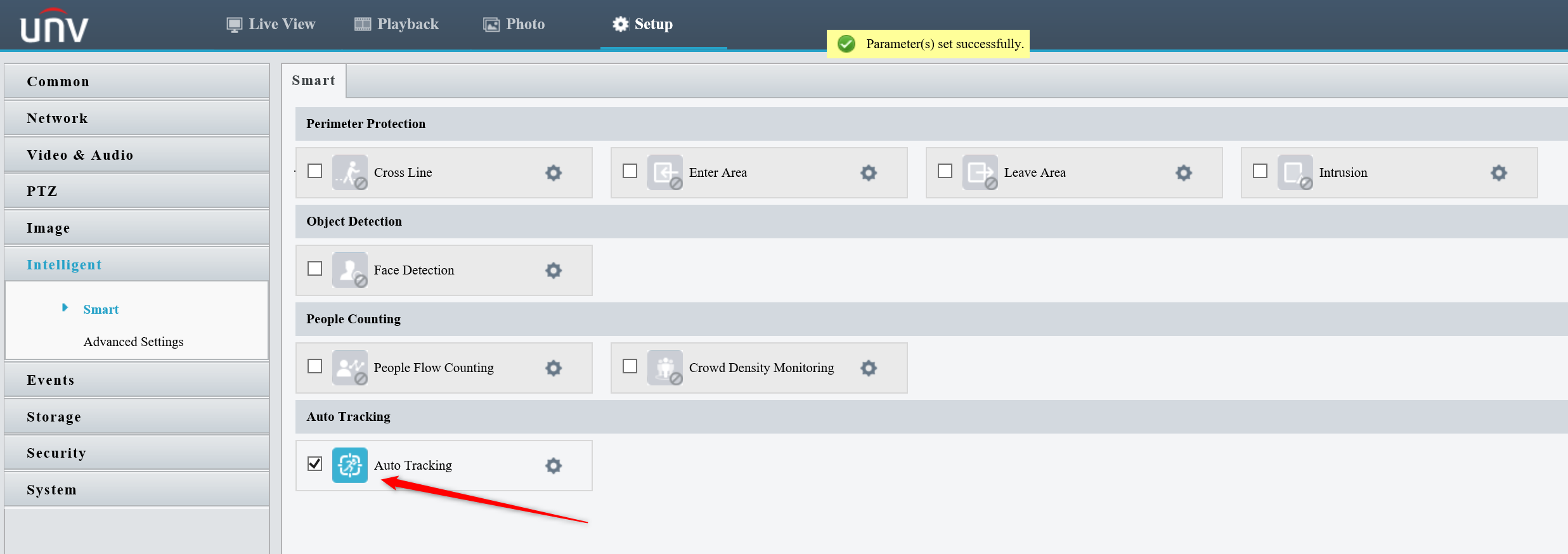The height and width of the screenshot is (554, 1568).
Task: Open Intrusion settings gear
Action: click(1499, 172)
